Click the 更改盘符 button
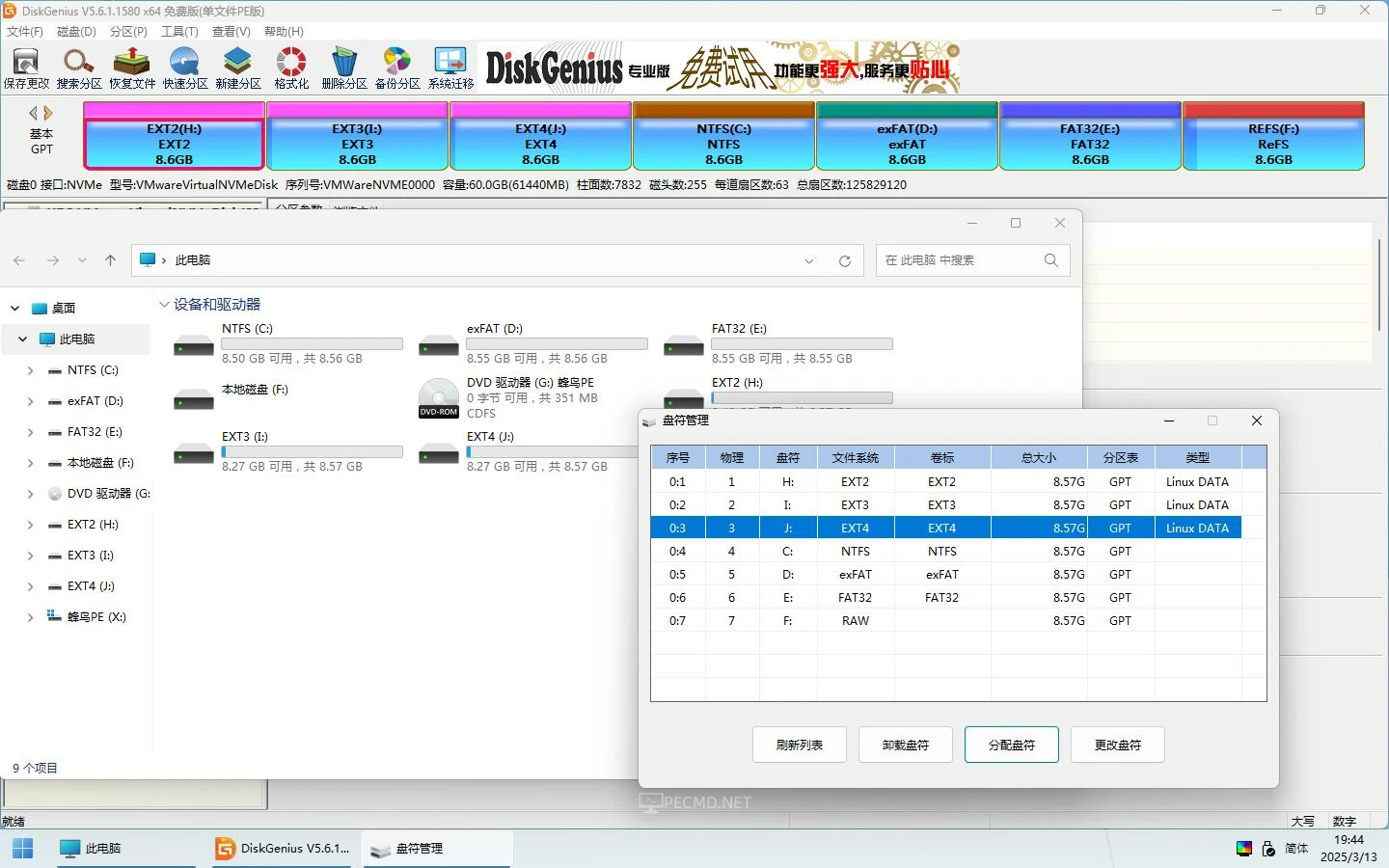1389x868 pixels. 1118,745
